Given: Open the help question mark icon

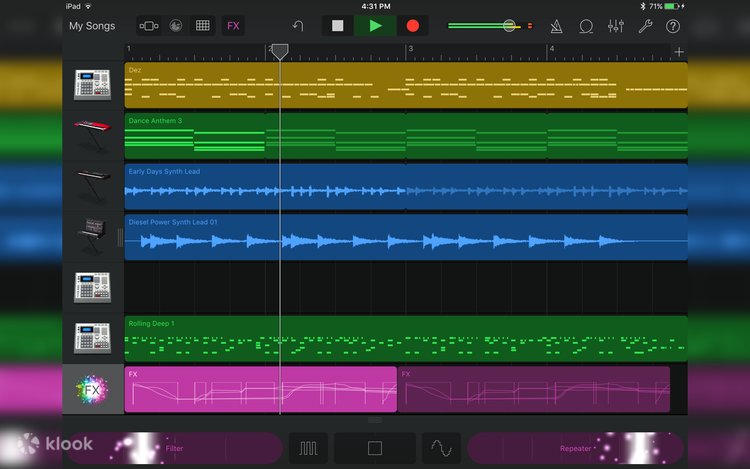Looking at the screenshot, I should coord(673,26).
